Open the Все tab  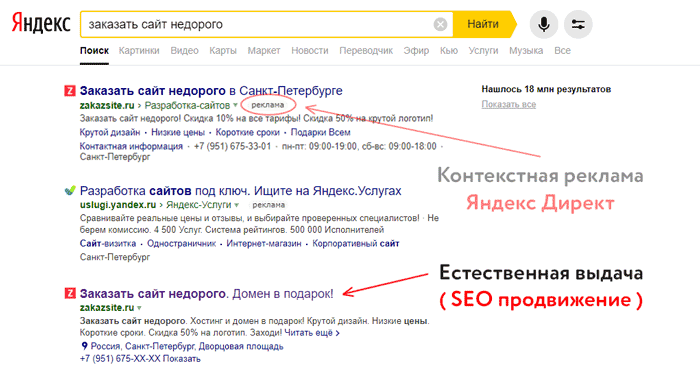[x=562, y=50]
